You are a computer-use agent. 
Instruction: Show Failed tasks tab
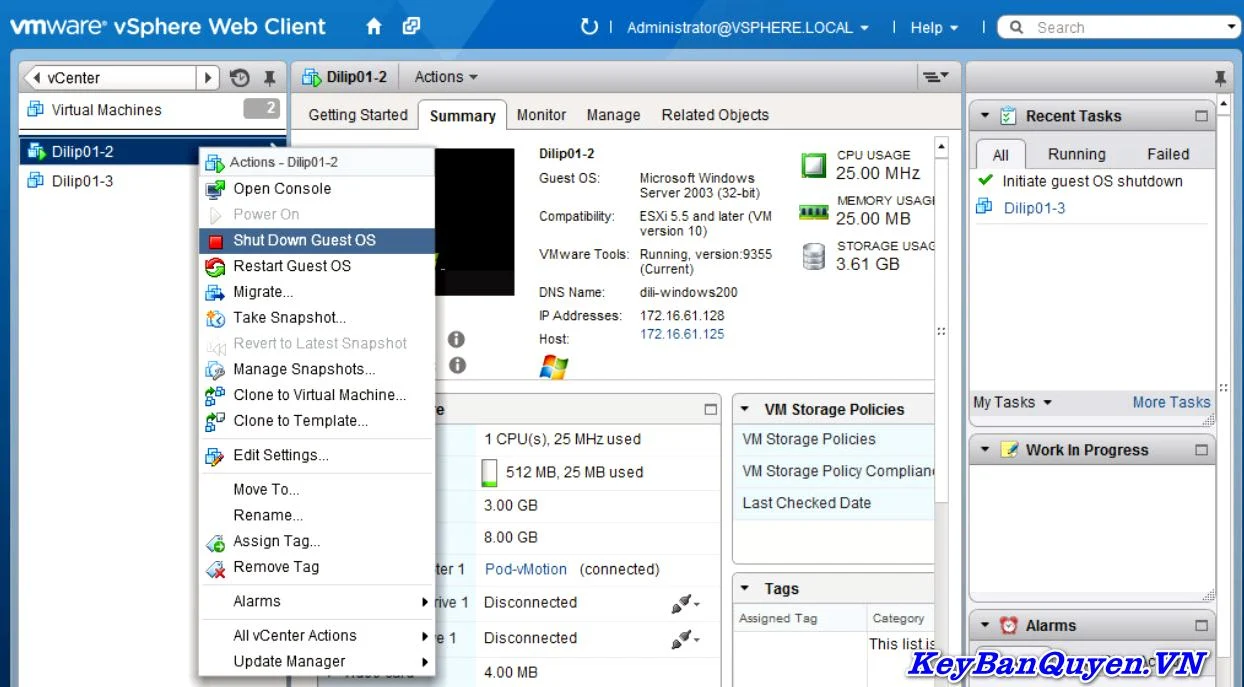pyautogui.click(x=1168, y=154)
